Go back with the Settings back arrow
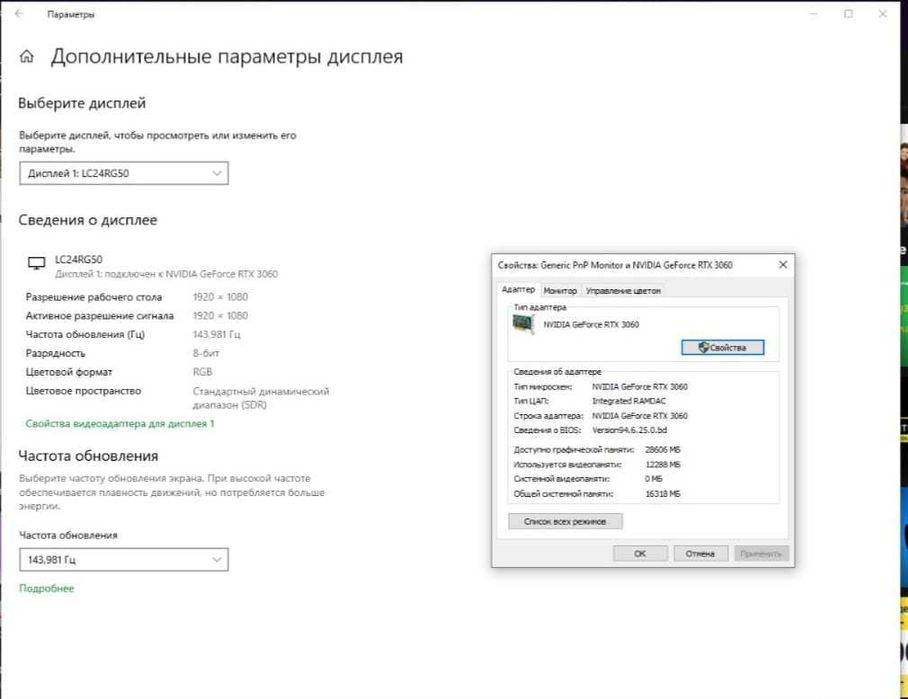The image size is (908, 699). click(19, 14)
